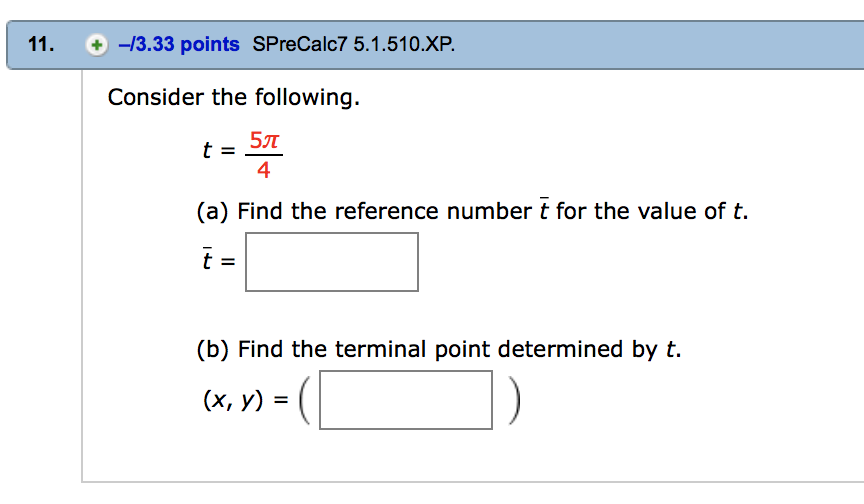
Task: Click the red denominator 4
Action: tap(263, 169)
